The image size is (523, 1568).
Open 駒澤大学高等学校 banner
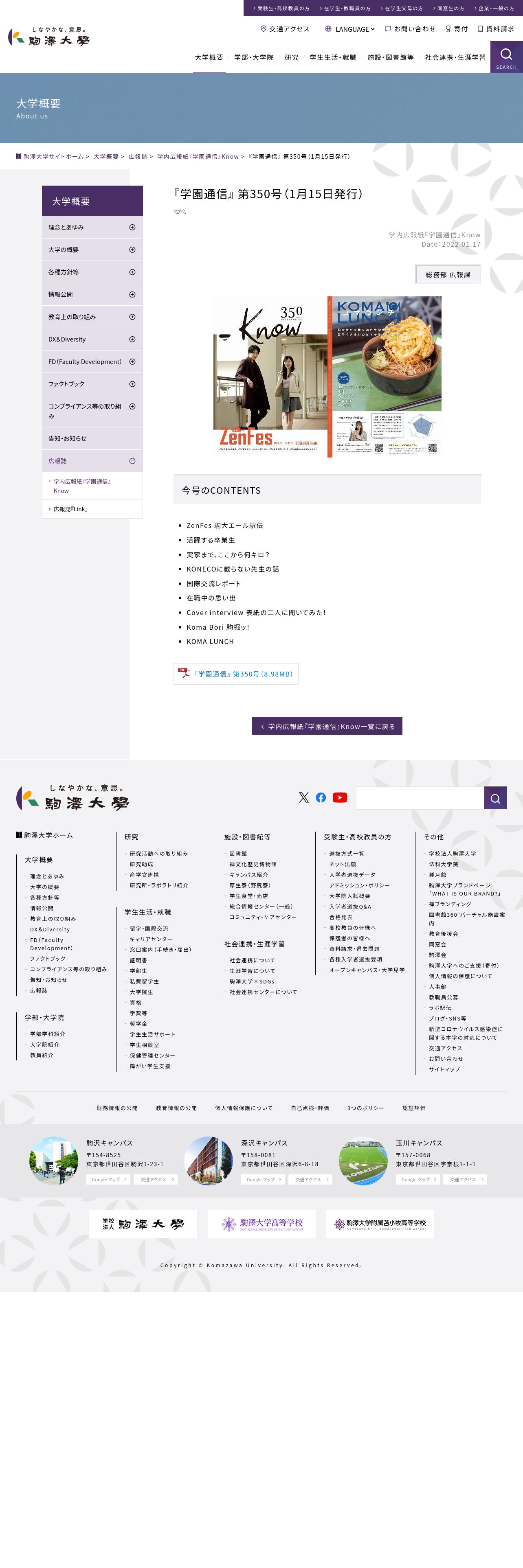click(x=262, y=1224)
